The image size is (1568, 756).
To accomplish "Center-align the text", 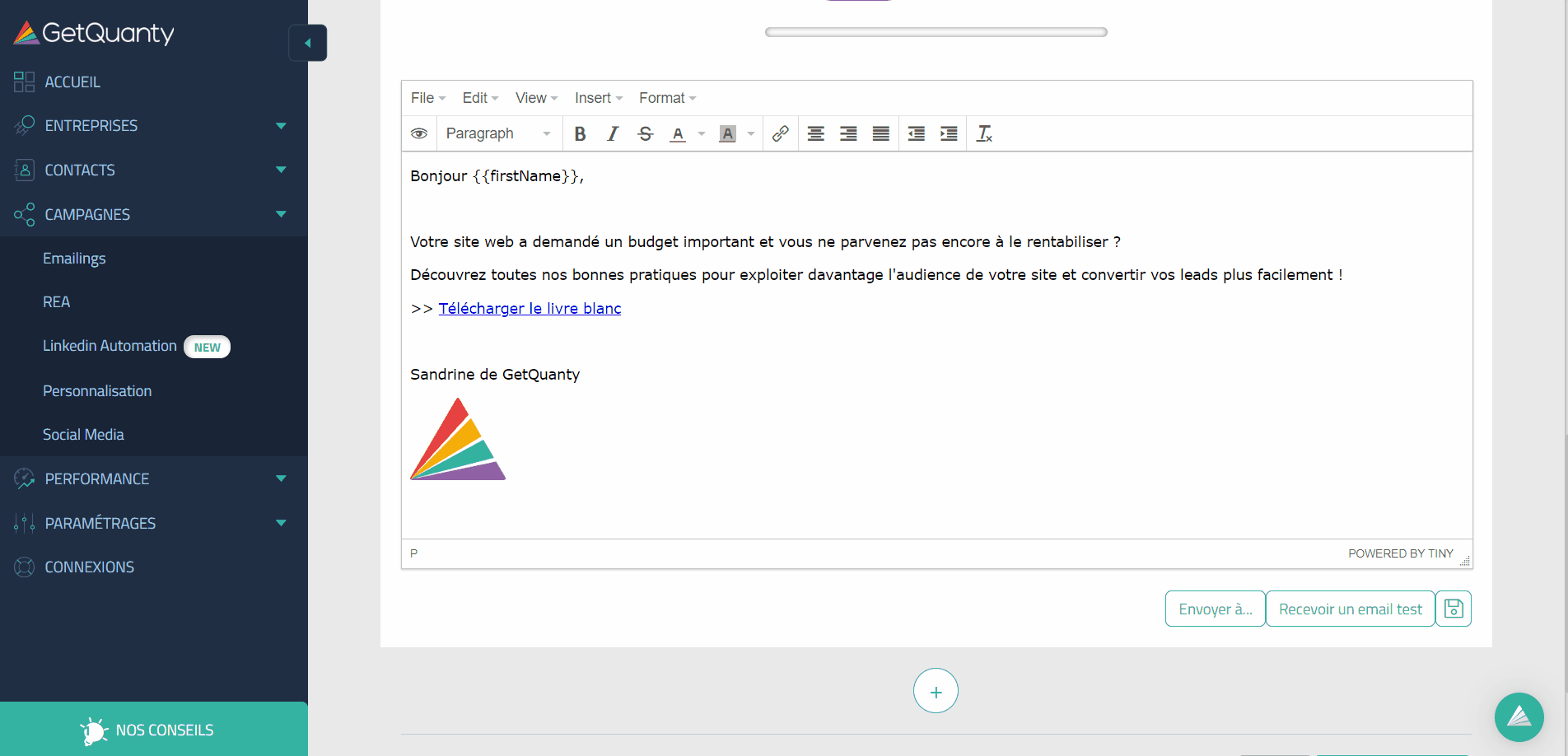I will (x=815, y=133).
